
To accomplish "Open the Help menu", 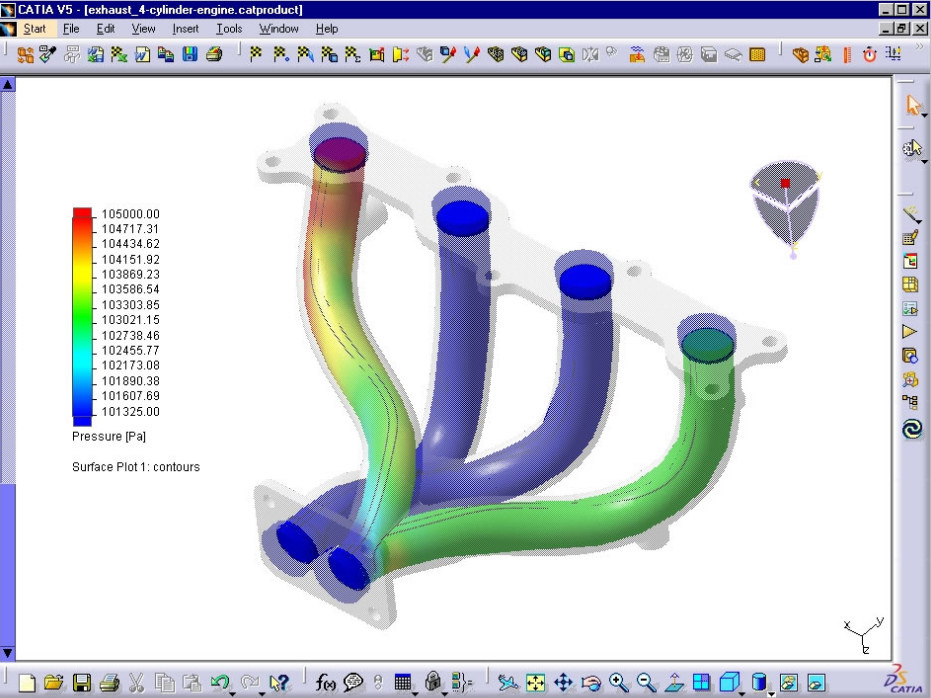I will click(x=327, y=28).
